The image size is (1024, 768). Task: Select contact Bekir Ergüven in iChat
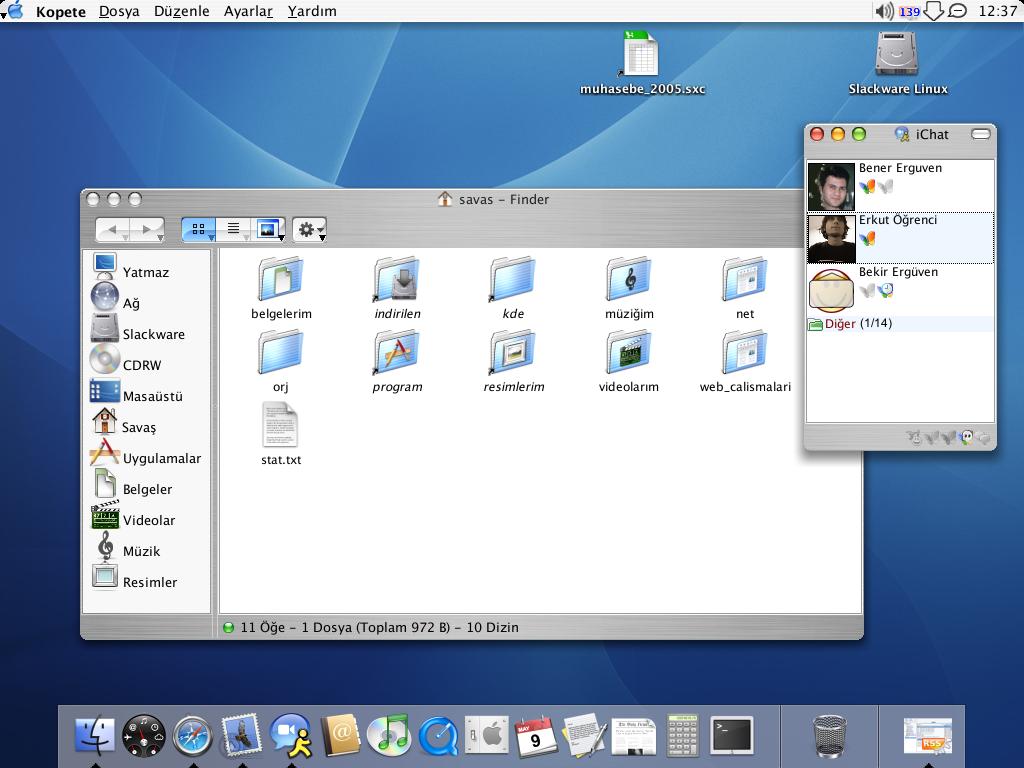900,290
